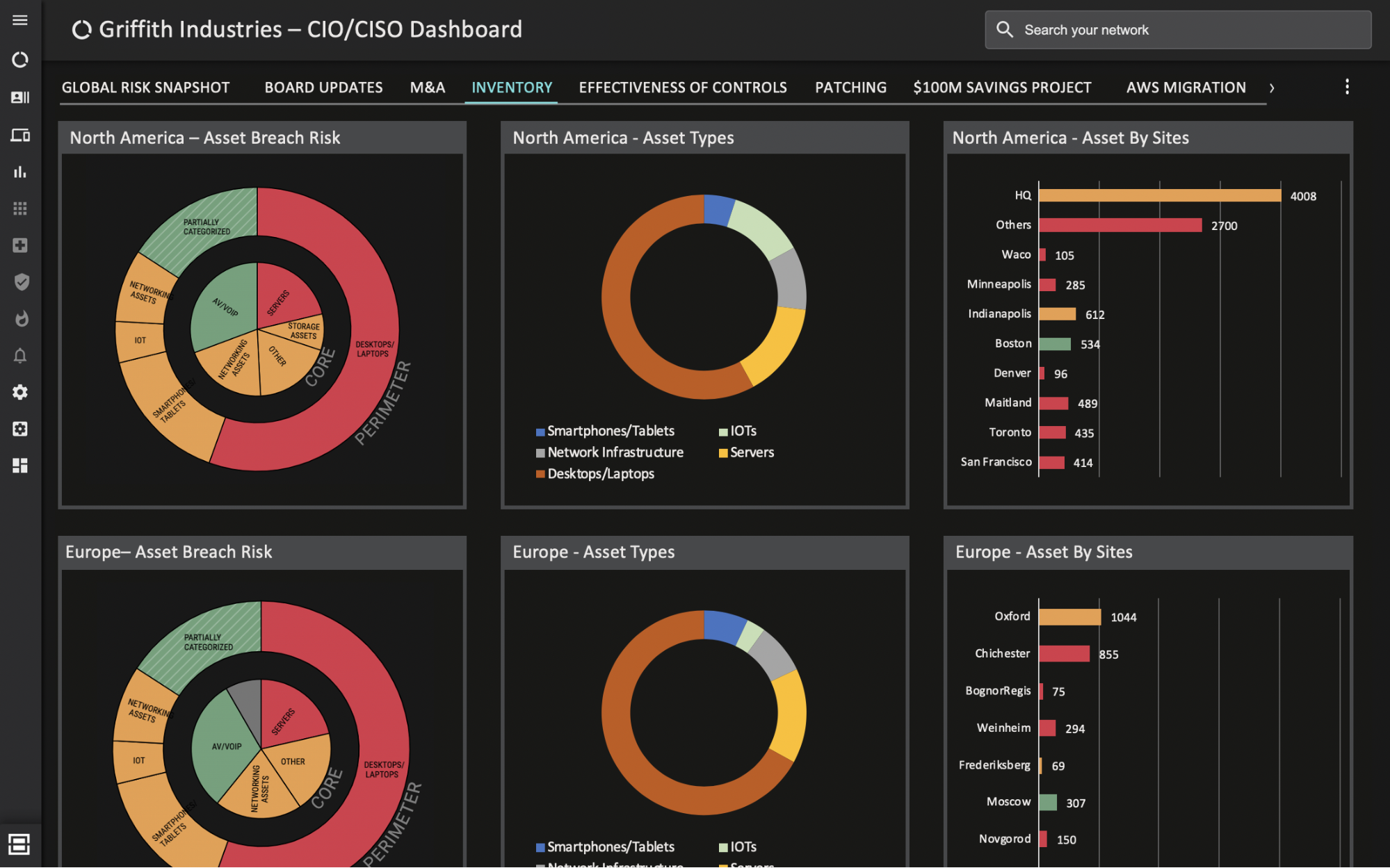
Task: Click the Minneapolis site label
Action: pyautogui.click(x=999, y=284)
